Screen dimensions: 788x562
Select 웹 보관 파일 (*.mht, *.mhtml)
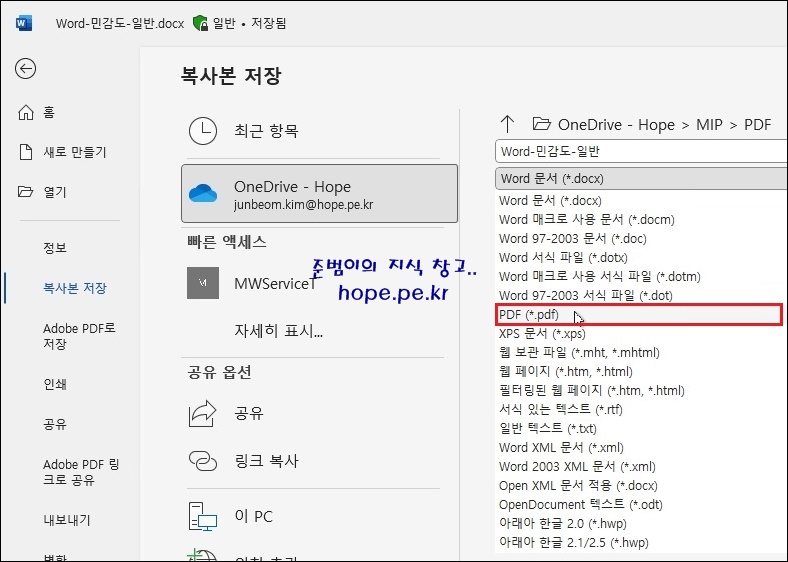pos(579,353)
